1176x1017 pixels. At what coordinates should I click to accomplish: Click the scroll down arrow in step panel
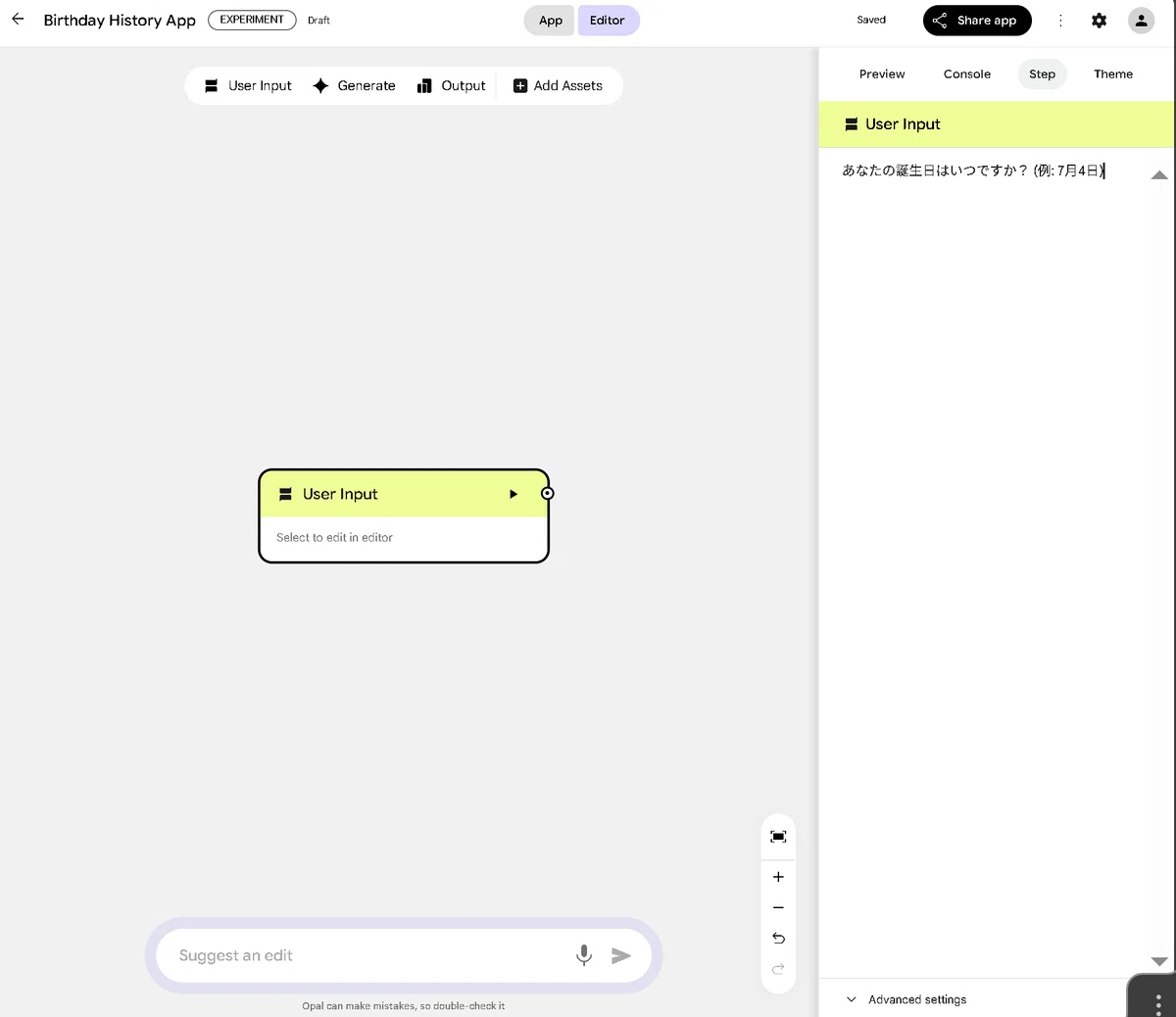click(1159, 962)
